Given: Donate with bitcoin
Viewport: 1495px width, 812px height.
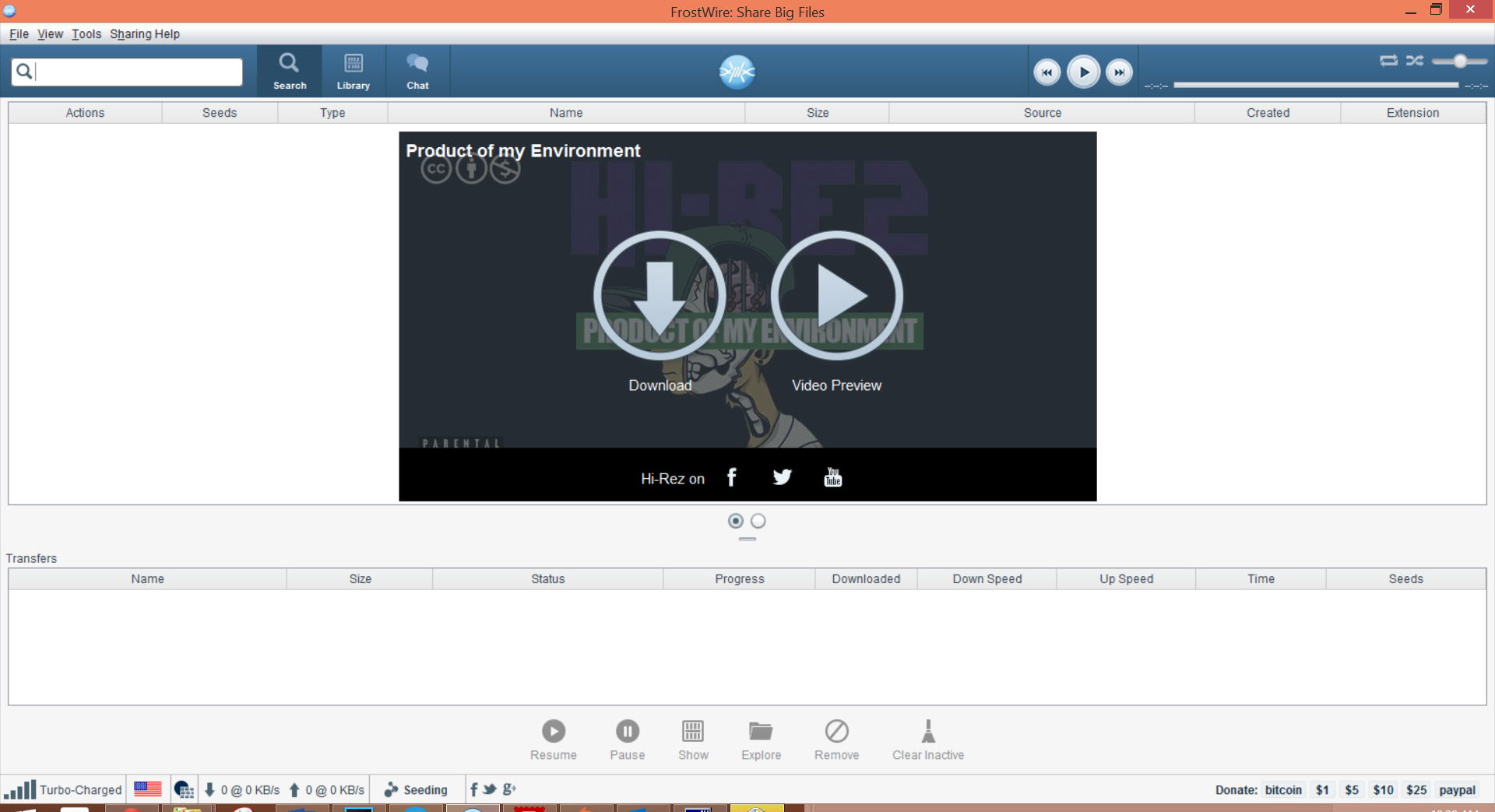Looking at the screenshot, I should (1283, 789).
